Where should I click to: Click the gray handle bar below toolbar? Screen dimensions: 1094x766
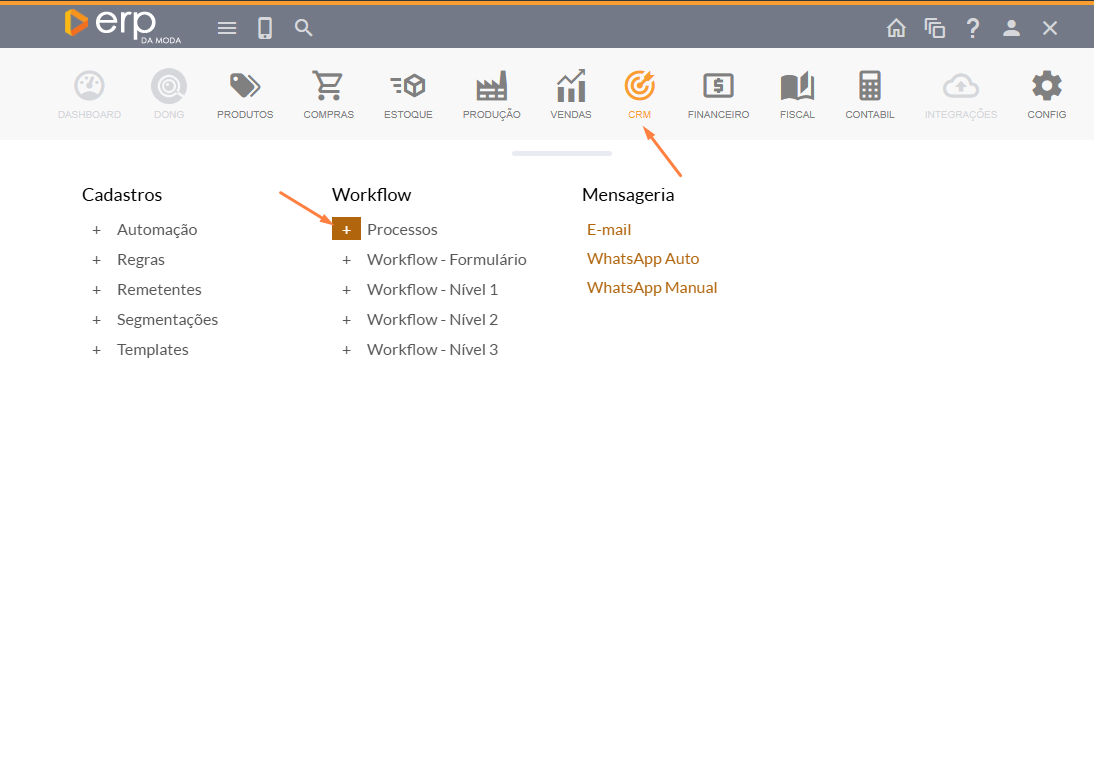[561, 154]
